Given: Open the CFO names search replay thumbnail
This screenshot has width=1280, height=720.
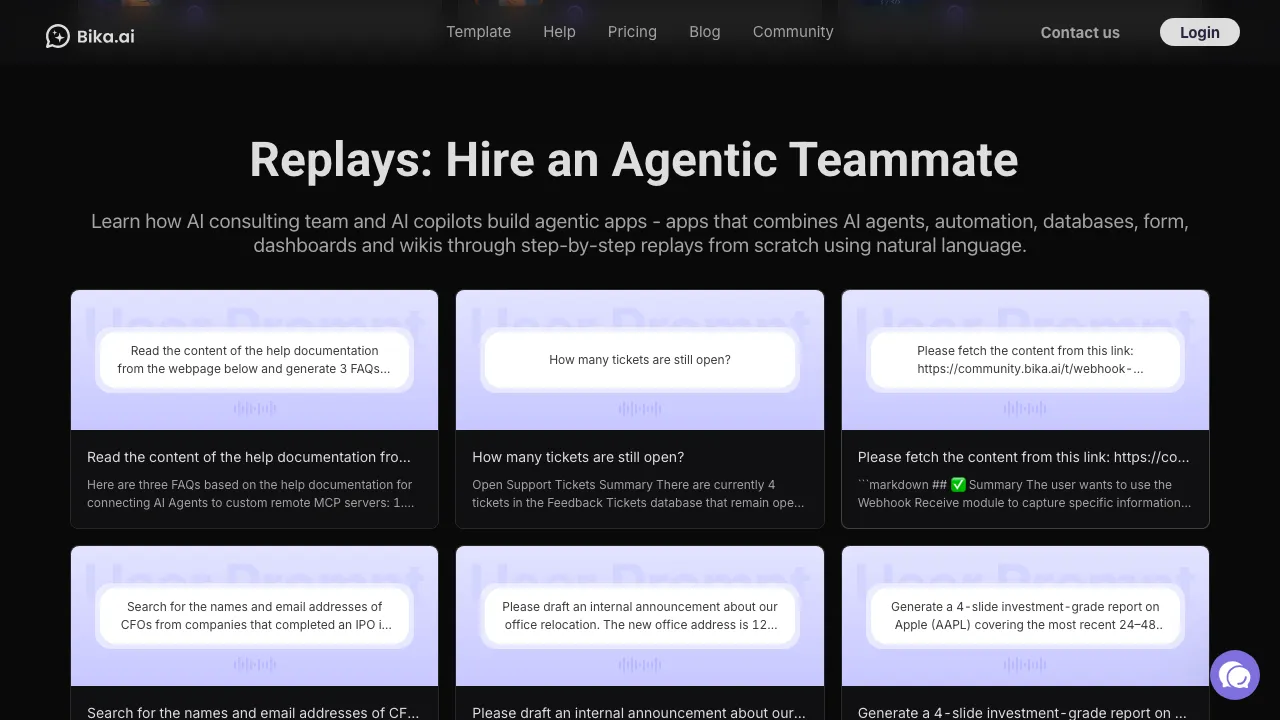Looking at the screenshot, I should [x=254, y=616].
